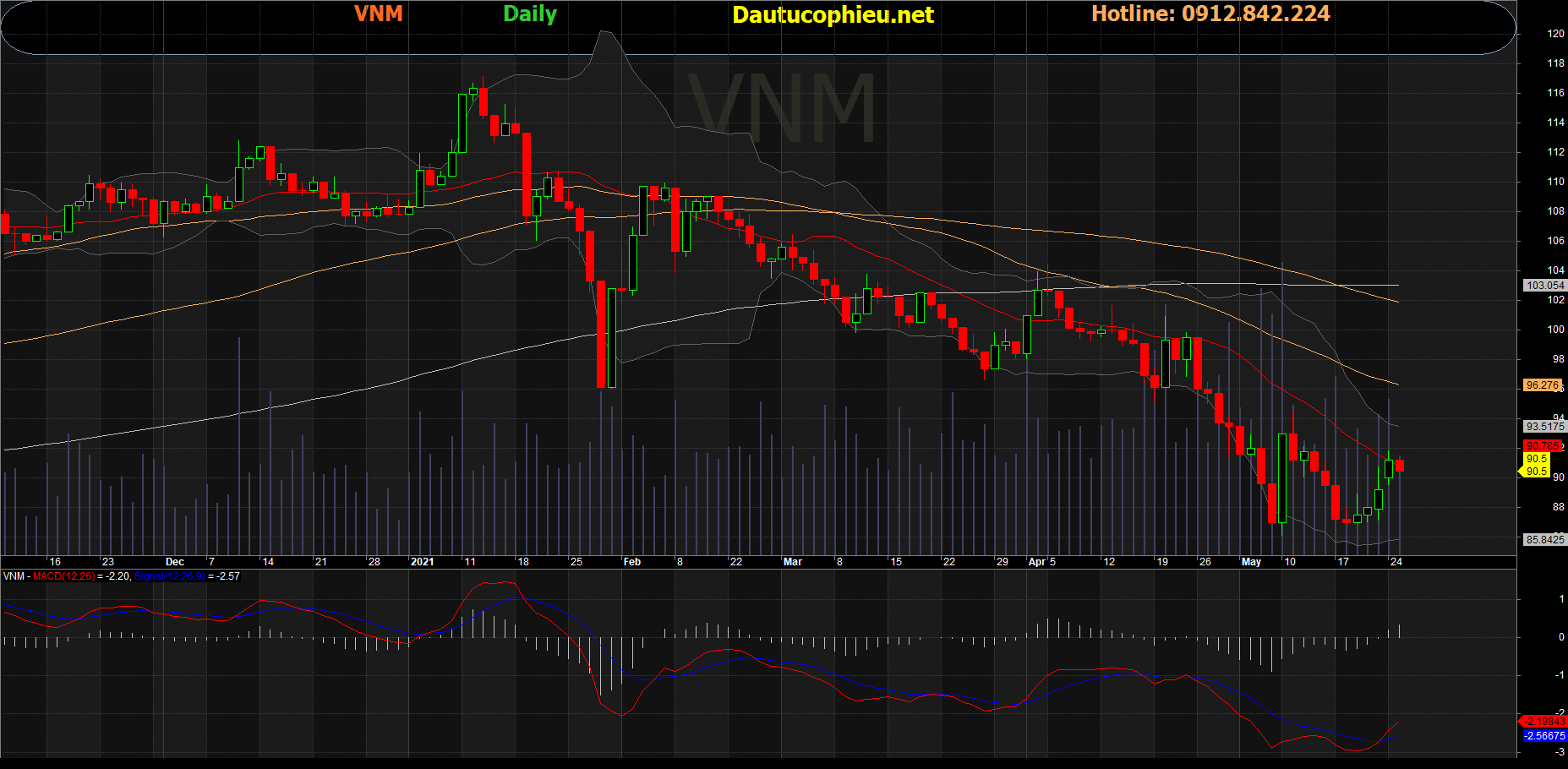Image resolution: width=1568 pixels, height=769 pixels.
Task: Click the Hotline phone number text
Action: click(1210, 14)
